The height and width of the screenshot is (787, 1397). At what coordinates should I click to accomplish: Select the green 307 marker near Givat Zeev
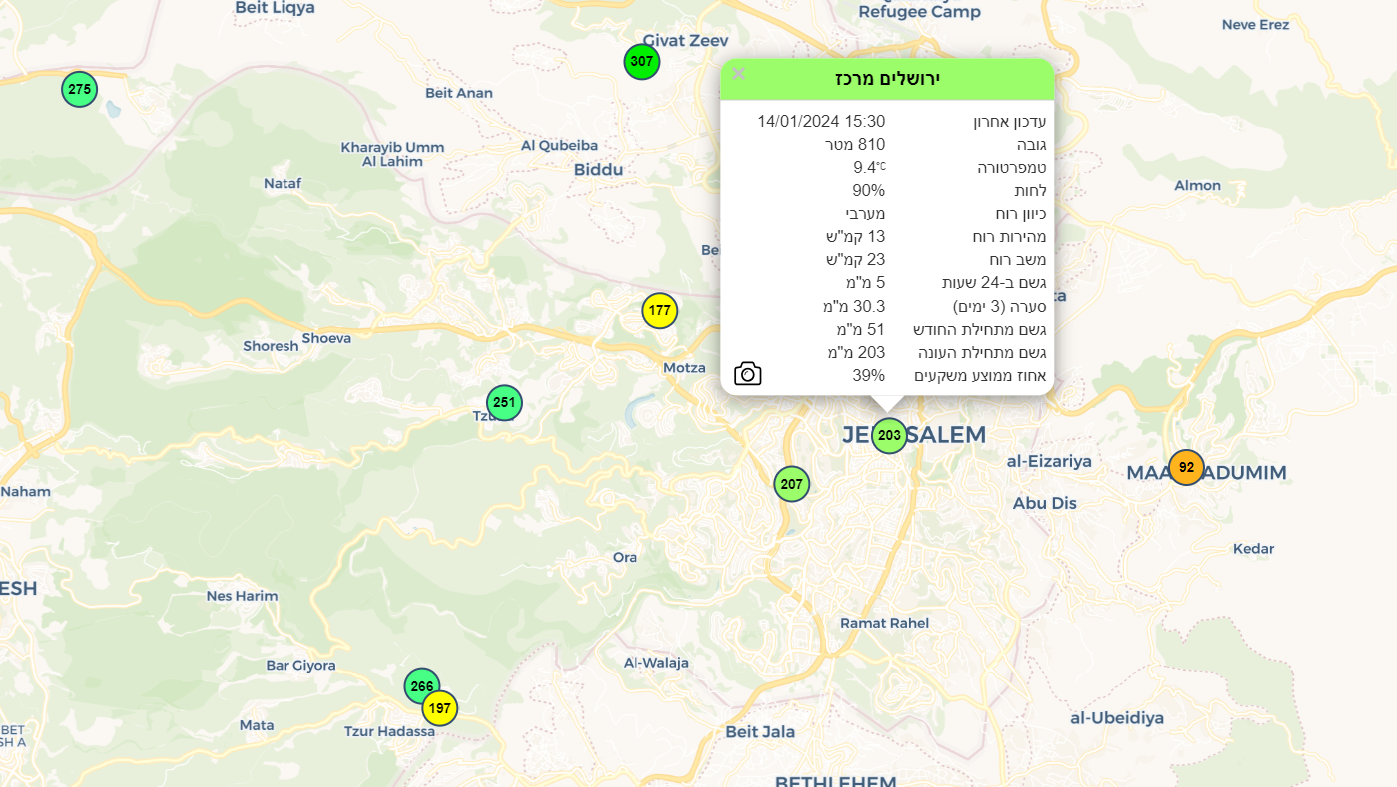point(642,62)
